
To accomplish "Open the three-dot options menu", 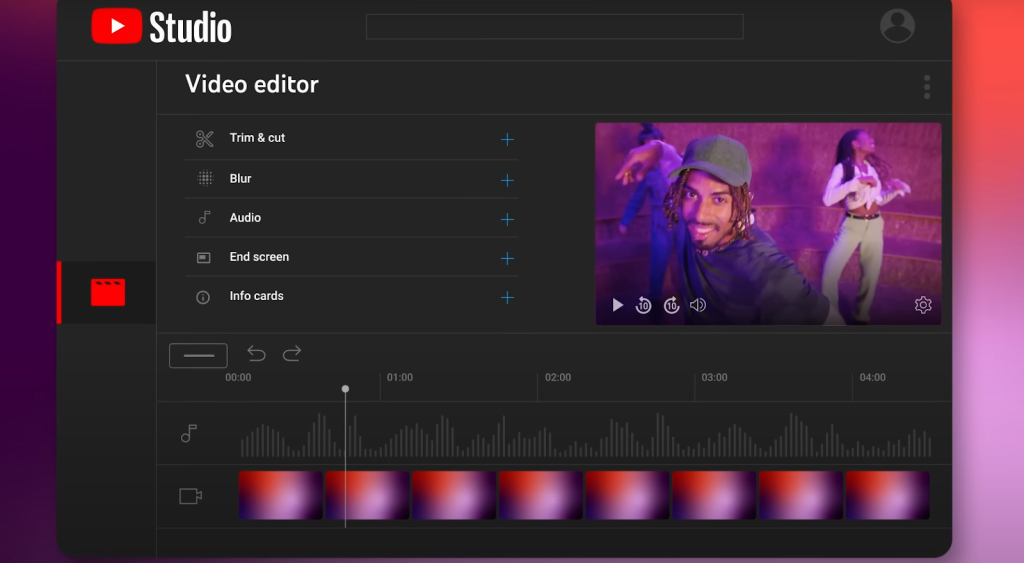I will [x=927, y=87].
